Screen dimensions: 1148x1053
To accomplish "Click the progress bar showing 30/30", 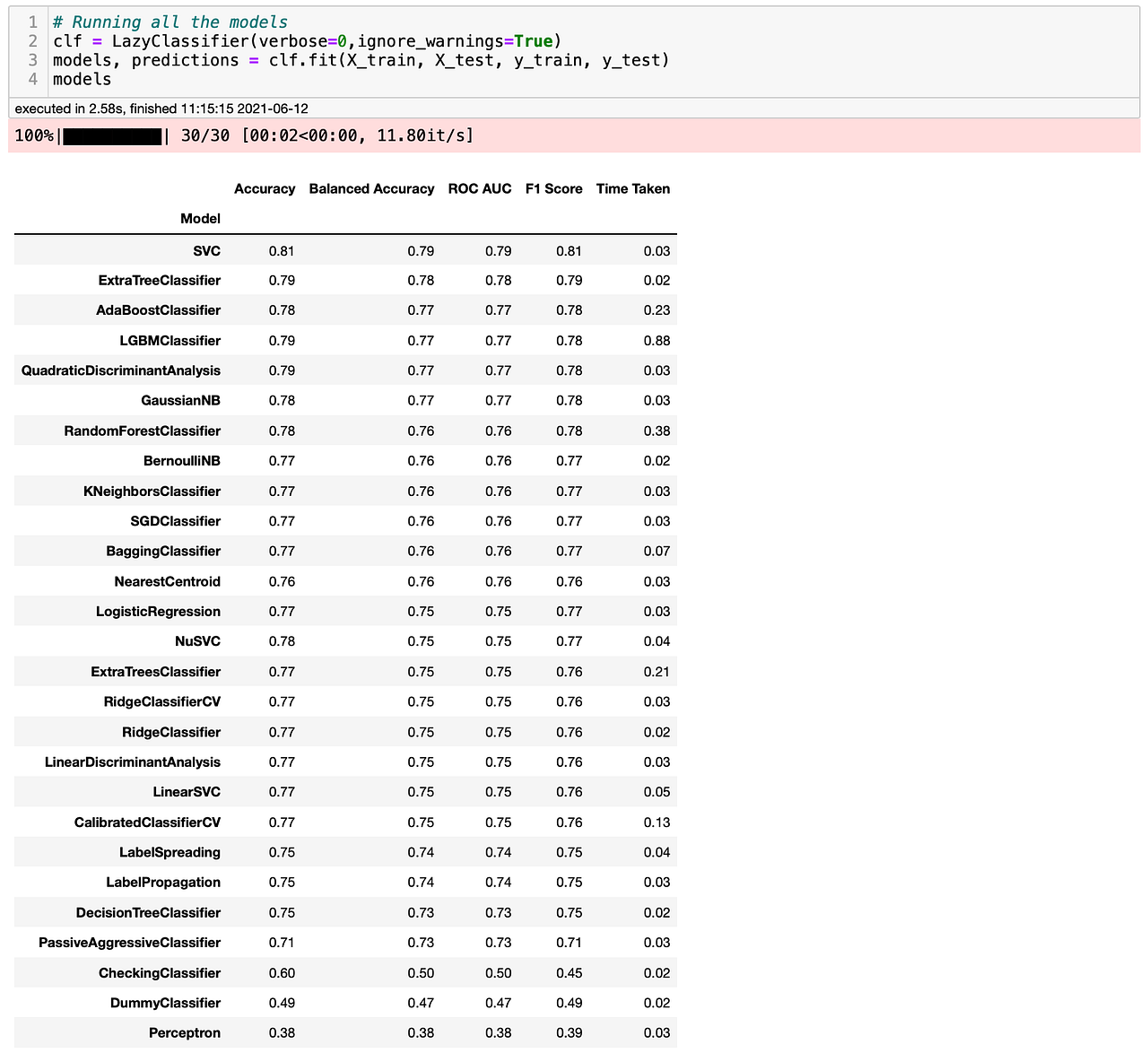I will (112, 135).
